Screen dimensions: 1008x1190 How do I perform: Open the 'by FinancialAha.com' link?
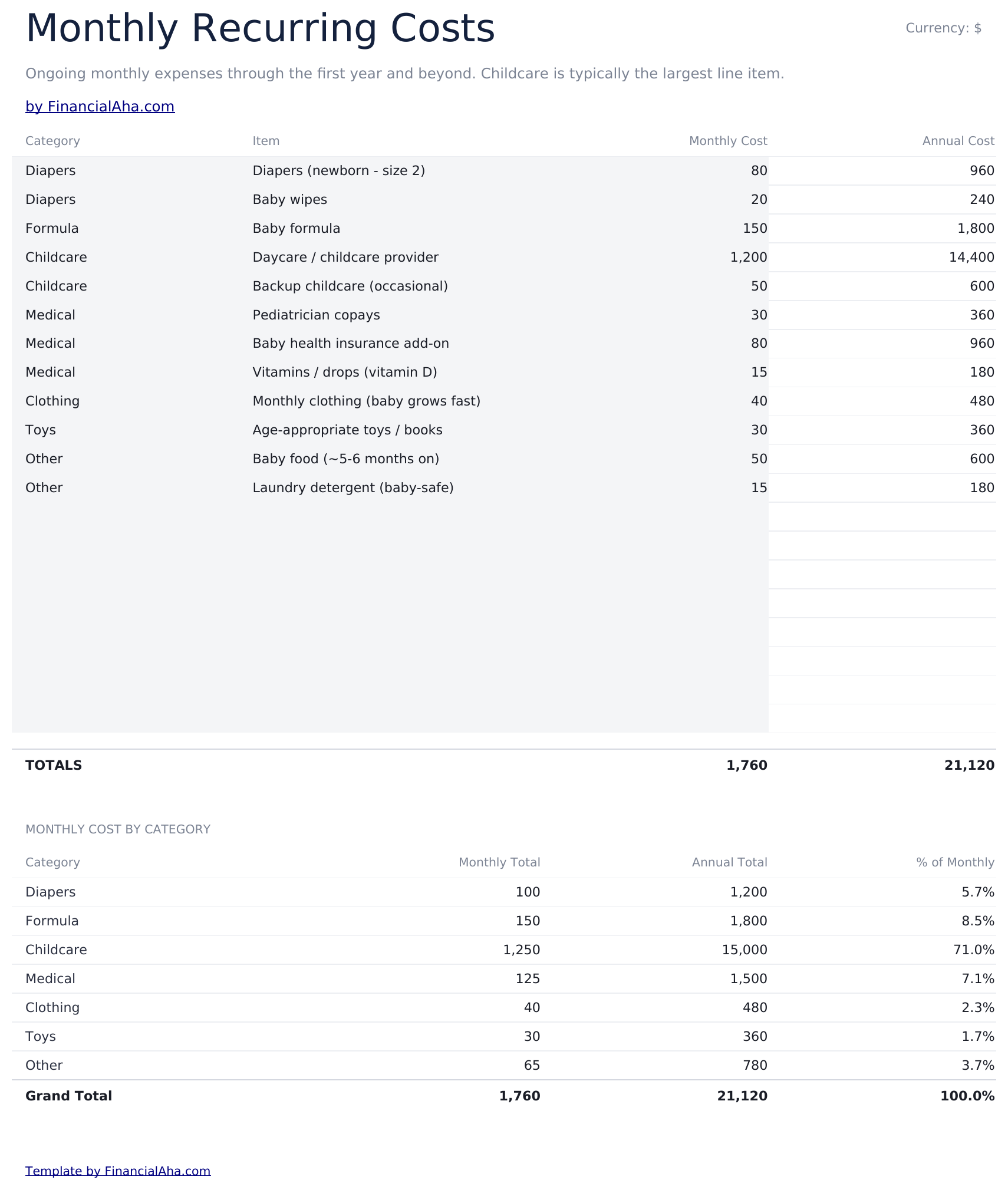[100, 107]
